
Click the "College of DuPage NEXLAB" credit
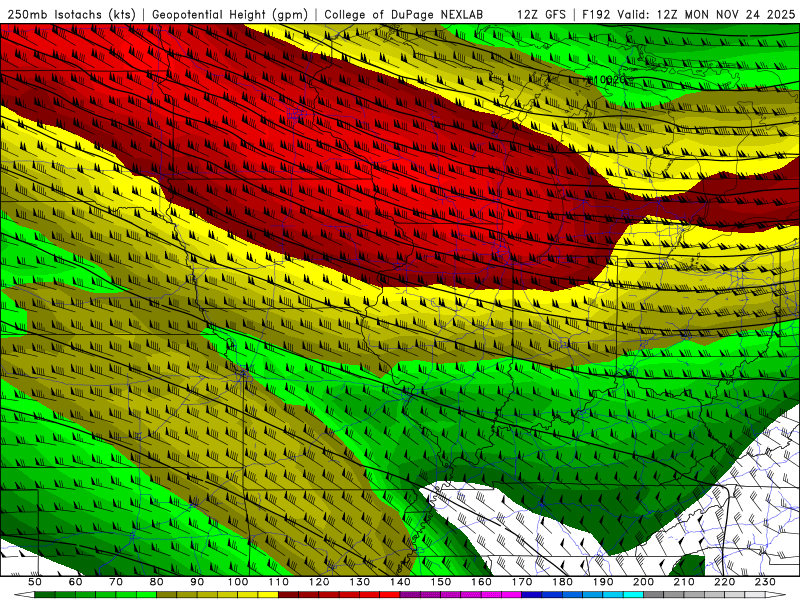[404, 14]
